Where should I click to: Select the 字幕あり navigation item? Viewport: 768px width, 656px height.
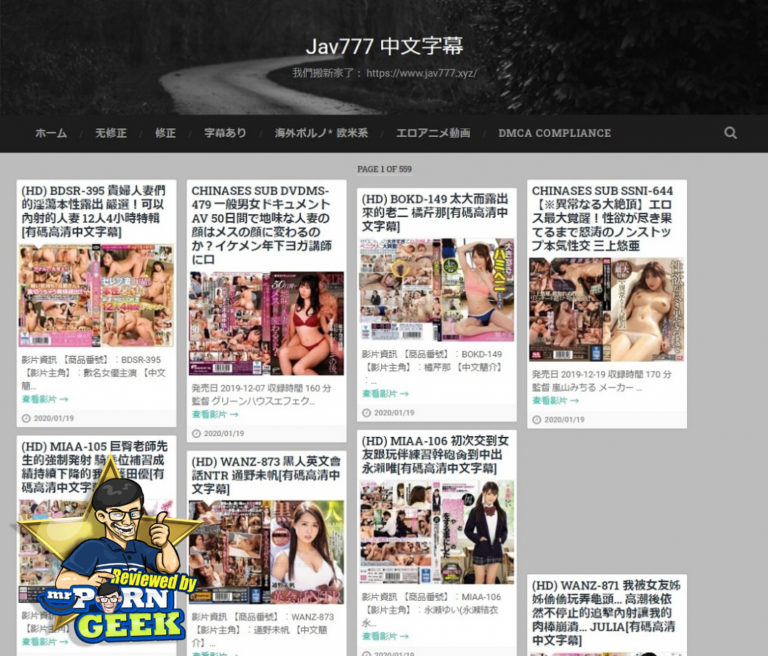[225, 133]
